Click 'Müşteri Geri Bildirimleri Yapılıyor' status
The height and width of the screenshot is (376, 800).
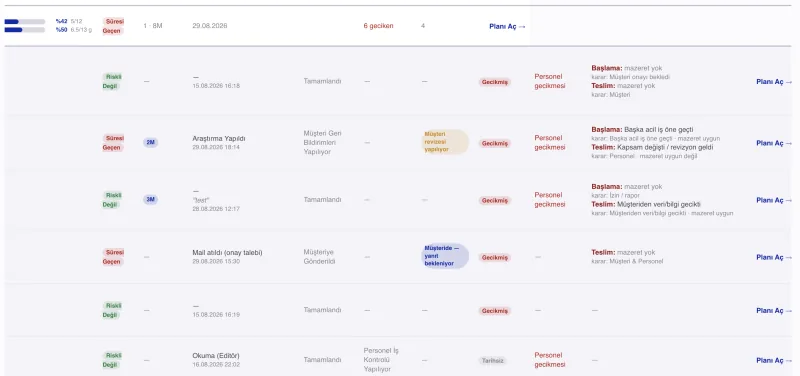pos(322,143)
